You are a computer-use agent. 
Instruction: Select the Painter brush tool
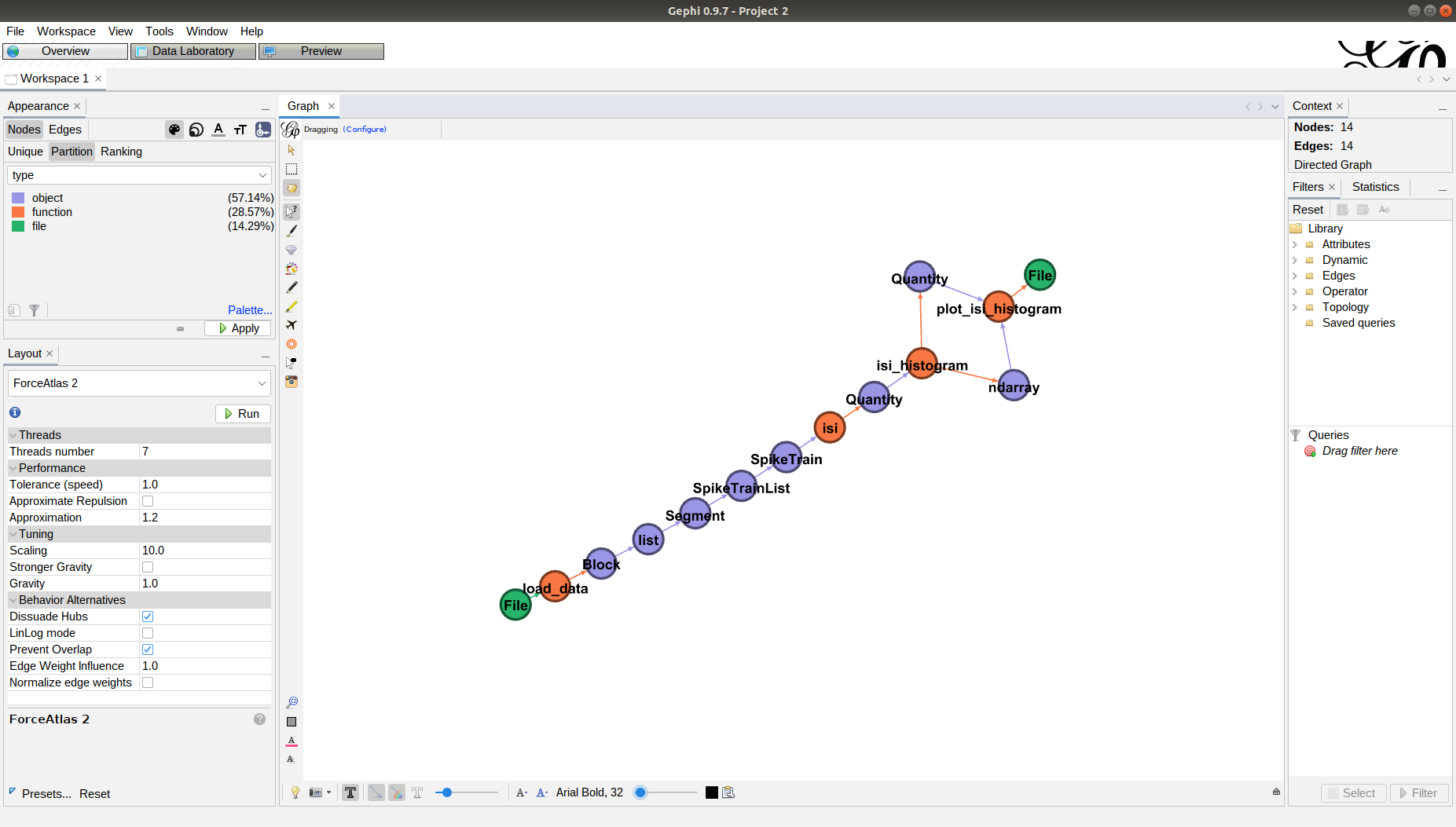[x=292, y=231]
